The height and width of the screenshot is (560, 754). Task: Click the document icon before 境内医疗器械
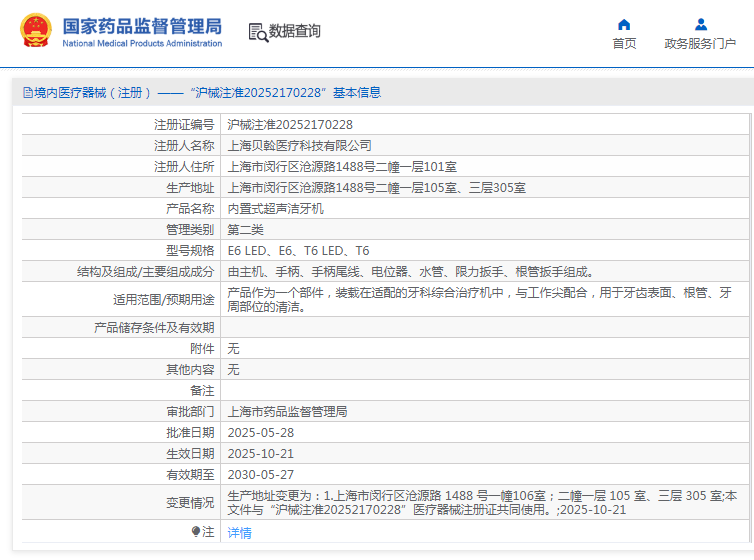[27, 93]
